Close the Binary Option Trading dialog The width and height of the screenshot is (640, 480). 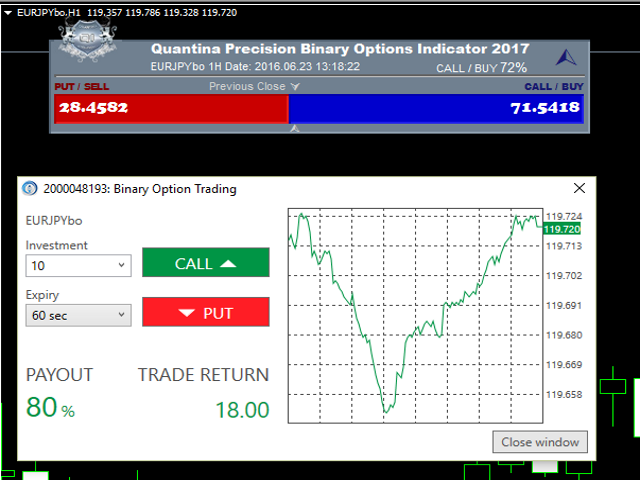click(x=579, y=188)
